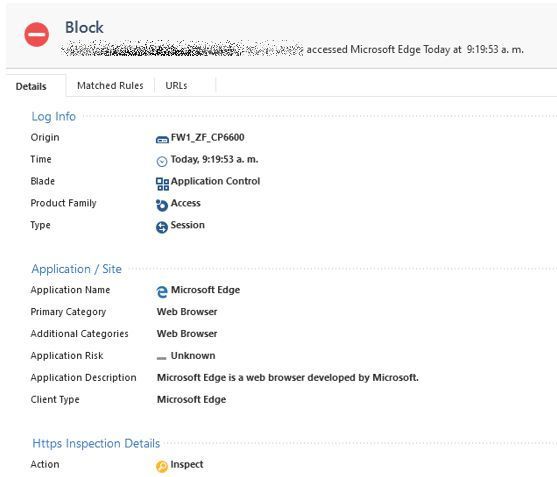Click the Access product family icon

(162, 205)
